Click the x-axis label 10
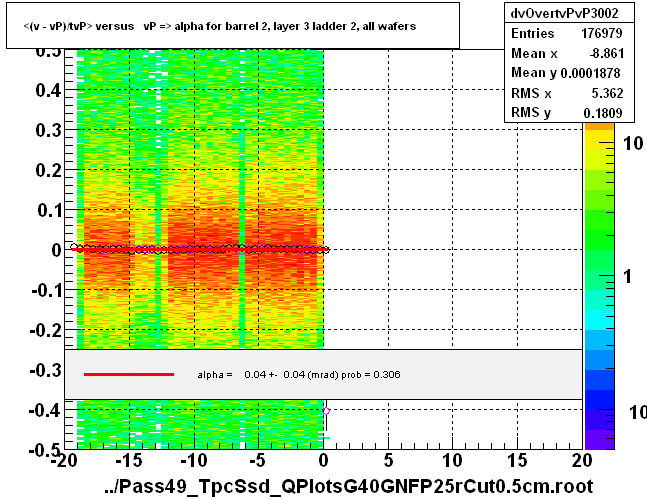This screenshot has height=499, width=647. pyautogui.click(x=453, y=461)
